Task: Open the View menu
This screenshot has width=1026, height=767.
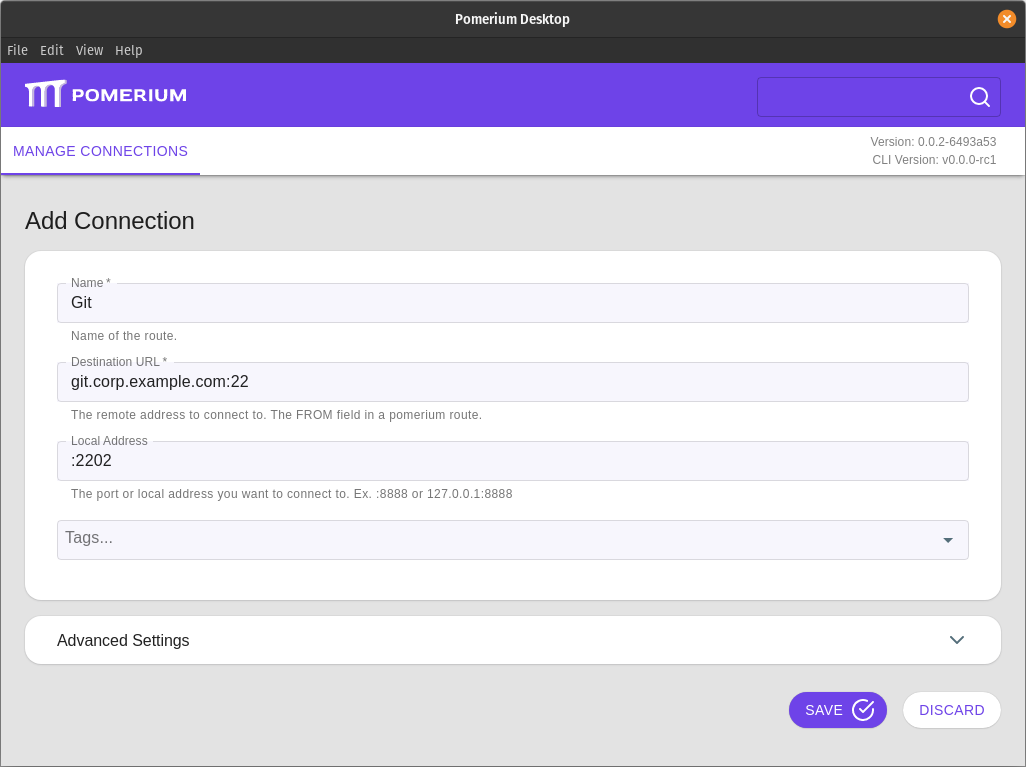Action: [89, 50]
